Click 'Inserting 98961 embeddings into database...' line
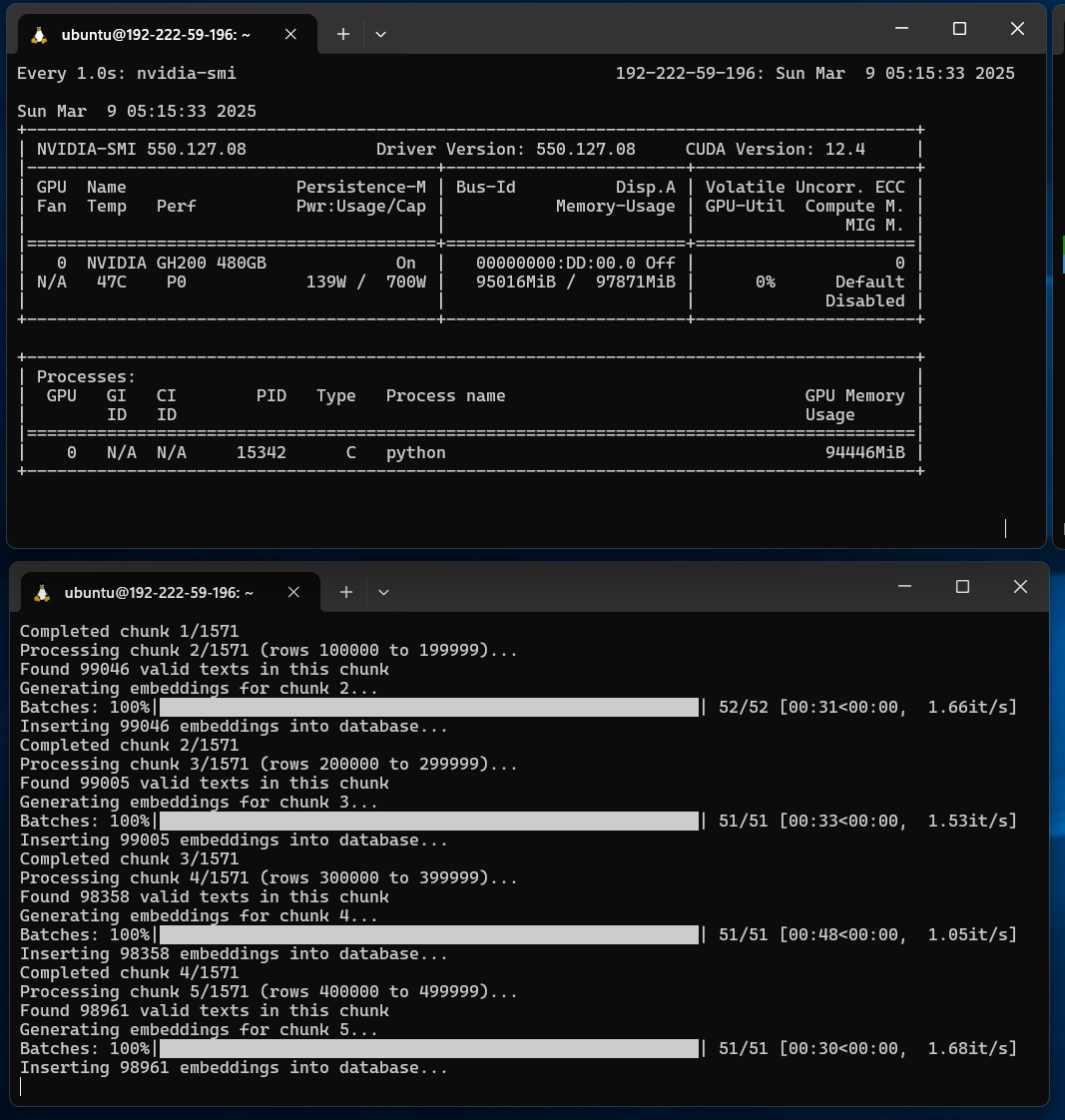This screenshot has height=1120, width=1065. point(234,1068)
